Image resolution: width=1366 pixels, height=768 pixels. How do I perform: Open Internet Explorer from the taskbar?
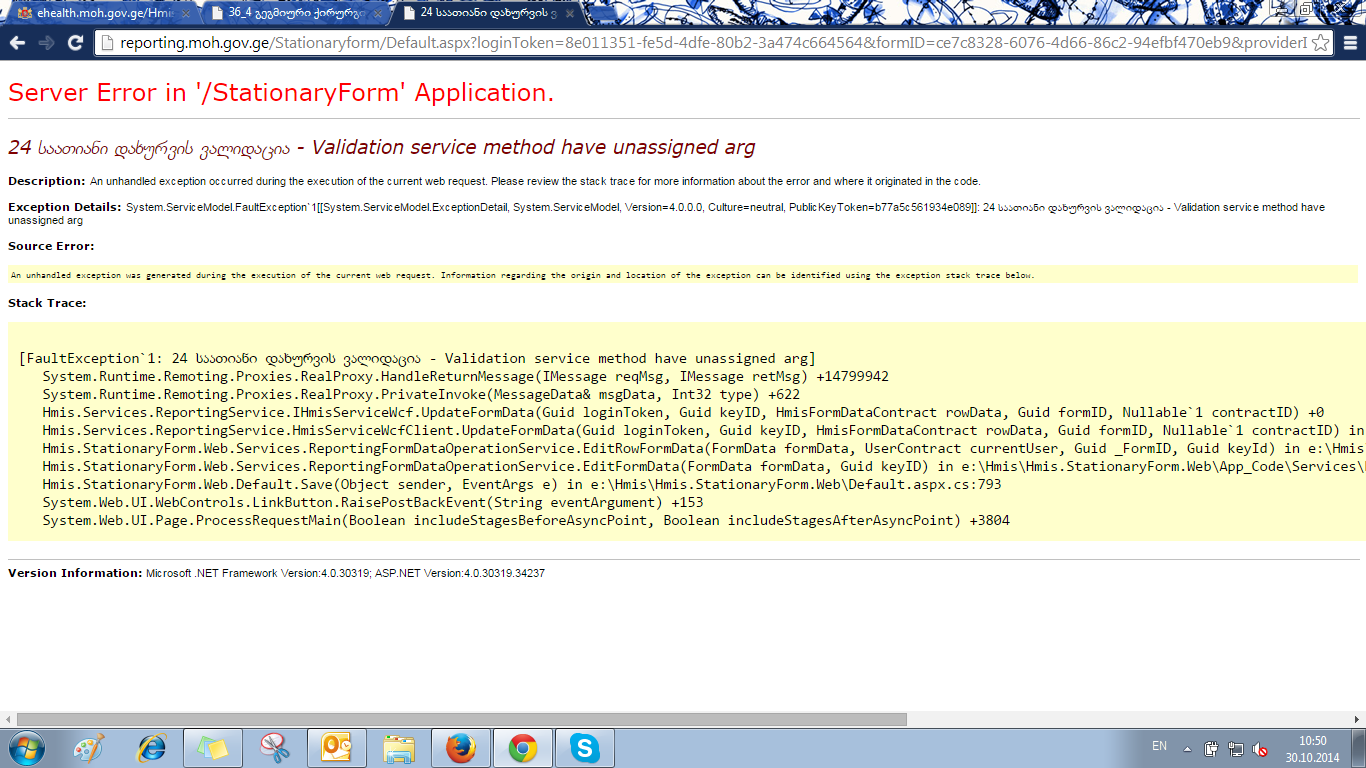[152, 748]
